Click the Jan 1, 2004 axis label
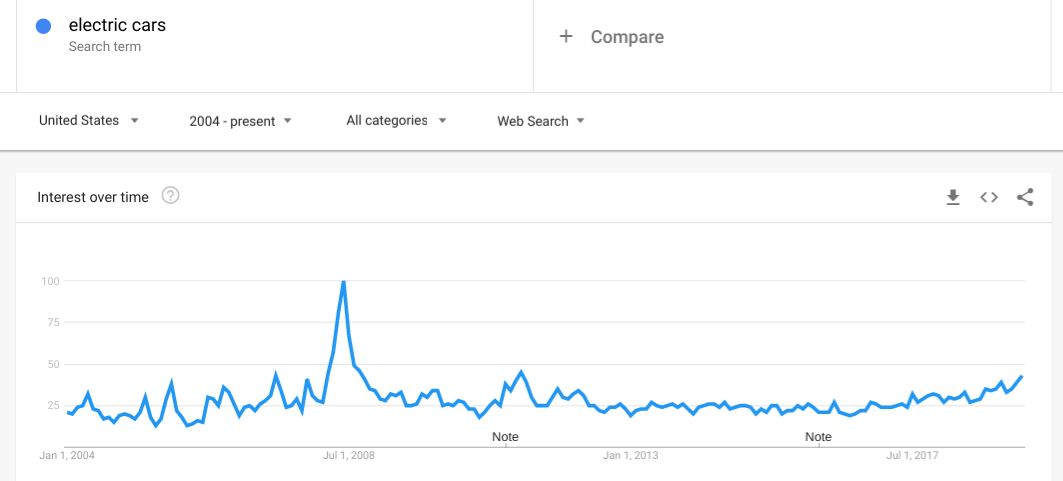Viewport: 1063px width, 481px height. coord(67,456)
